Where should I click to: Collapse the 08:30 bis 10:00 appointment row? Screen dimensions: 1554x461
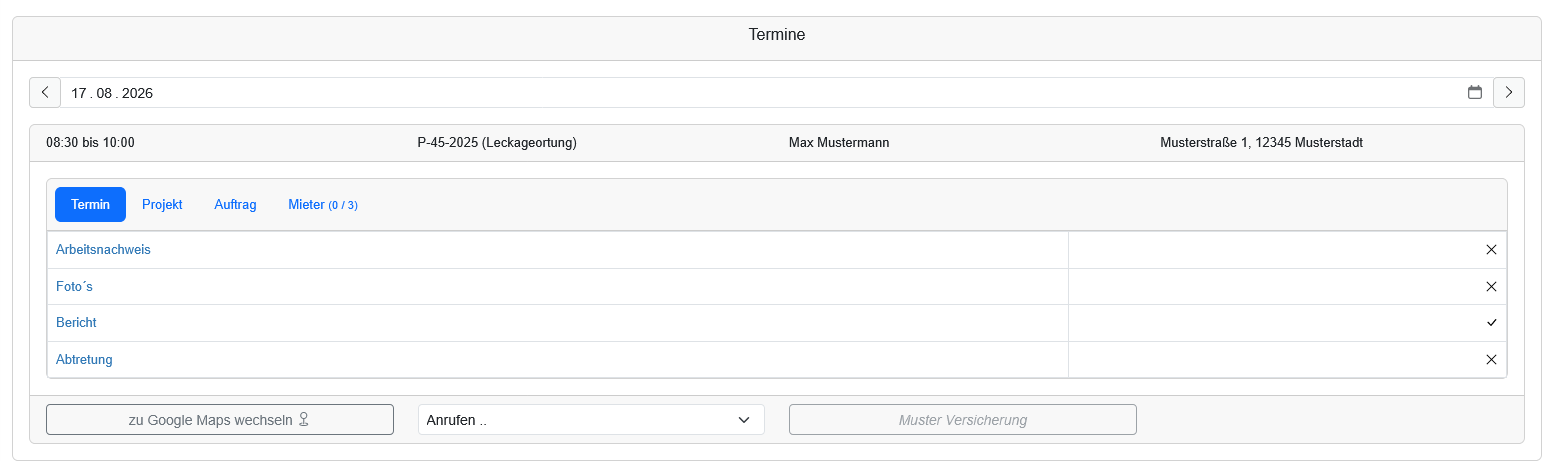point(777,143)
